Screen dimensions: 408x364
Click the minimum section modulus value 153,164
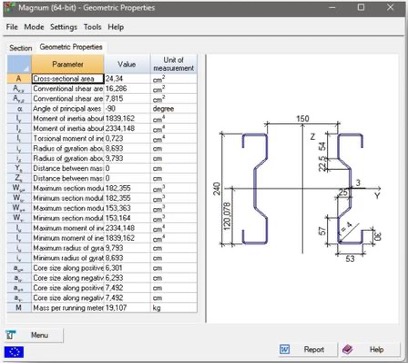pos(127,218)
